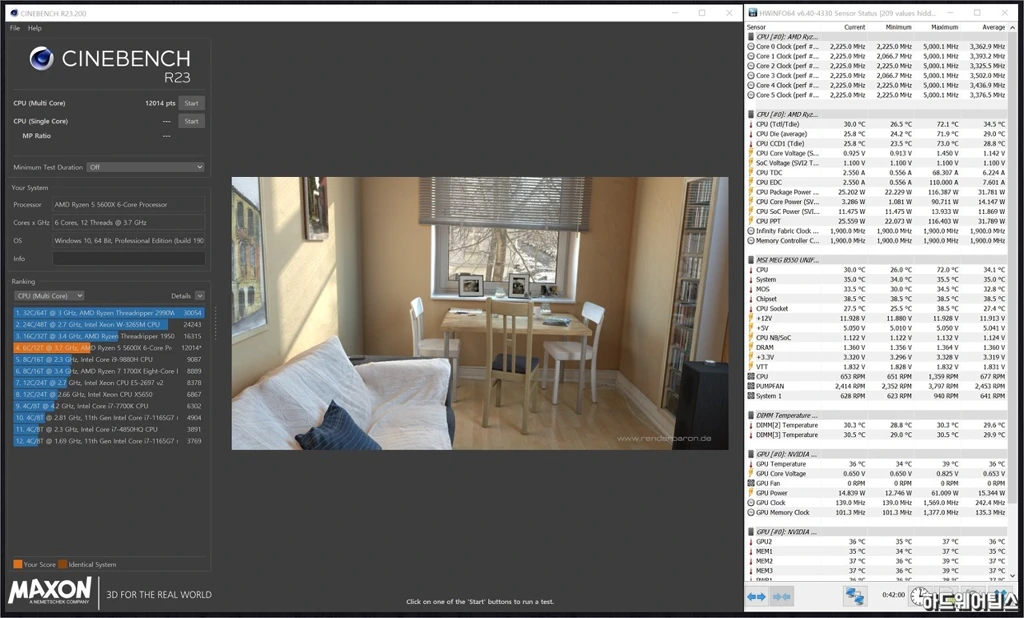Click the first GPU [#0]: NVIDIA group header
Image resolution: width=1024 pixels, height=618 pixels.
(x=877, y=454)
